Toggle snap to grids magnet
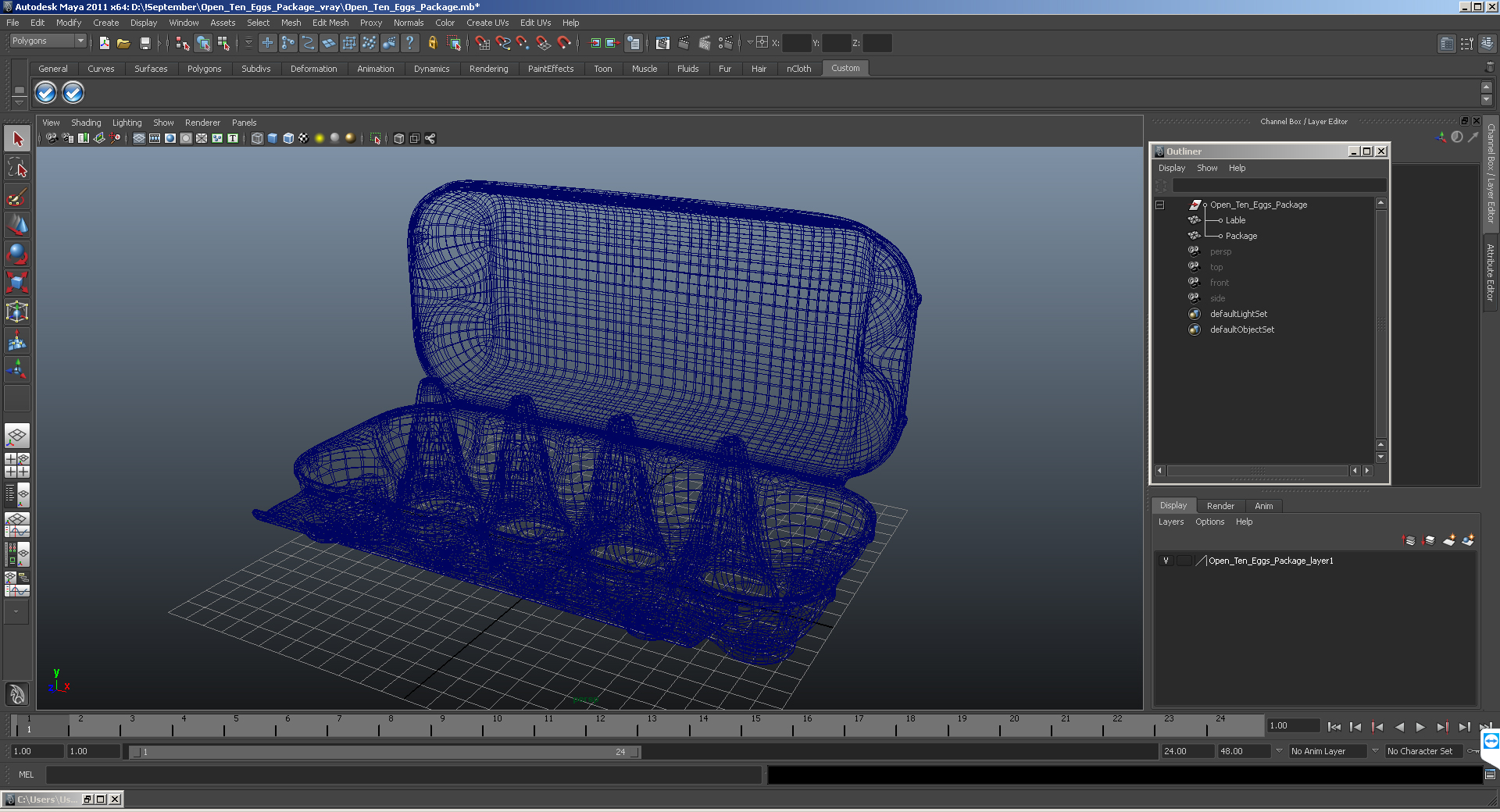Screen dimensions: 1500x812 [483, 44]
